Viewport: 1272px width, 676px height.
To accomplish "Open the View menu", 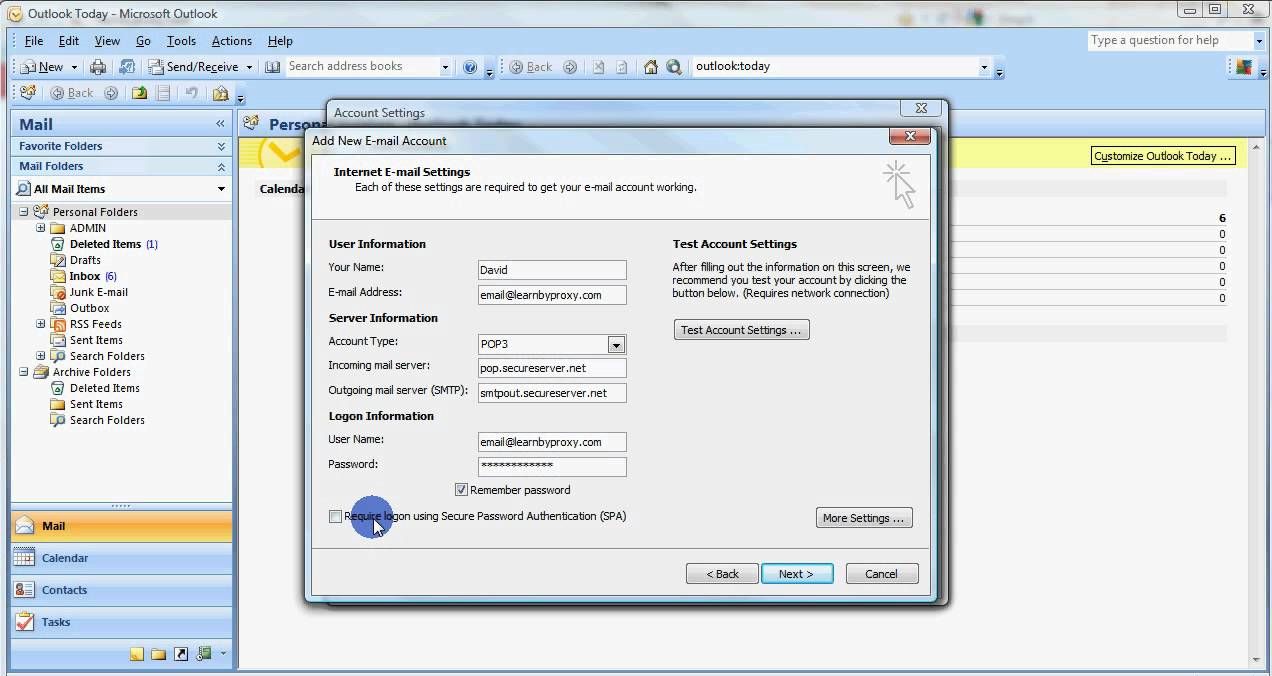I will click(x=107, y=41).
